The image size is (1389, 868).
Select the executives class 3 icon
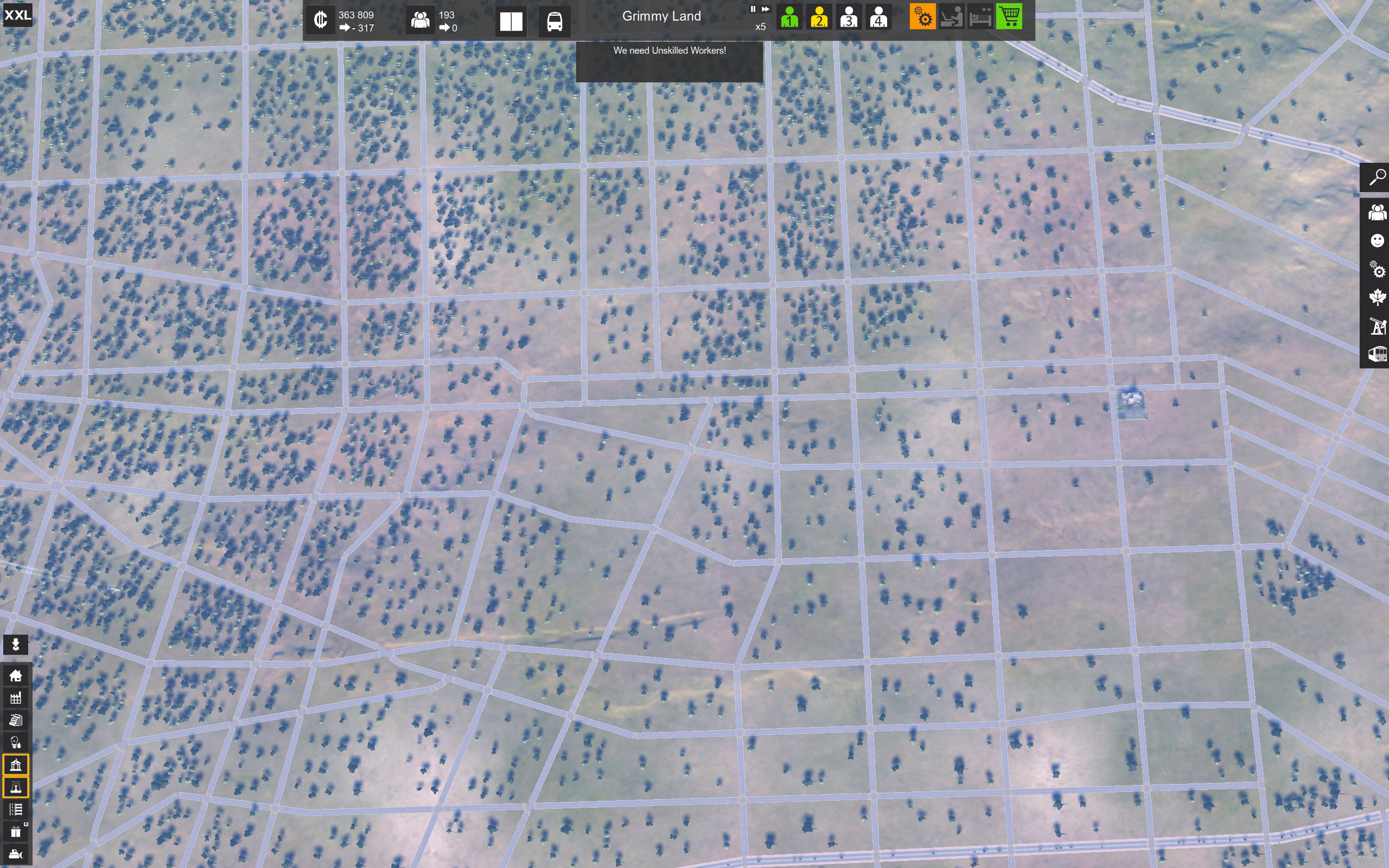point(849,17)
